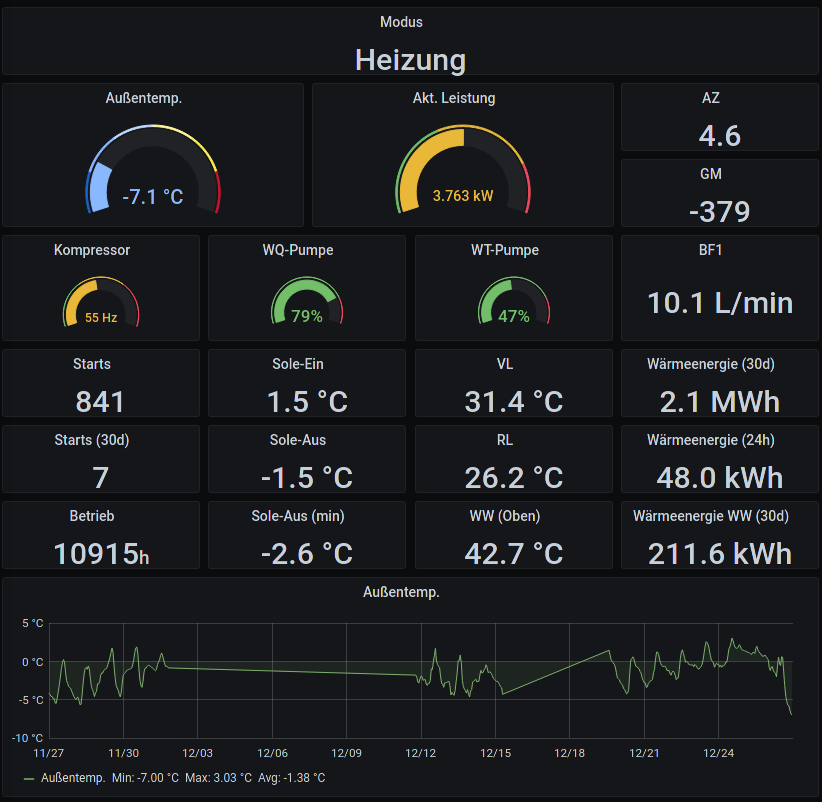Click the RL panel title
Screen dimensions: 822x802
pyautogui.click(x=505, y=440)
